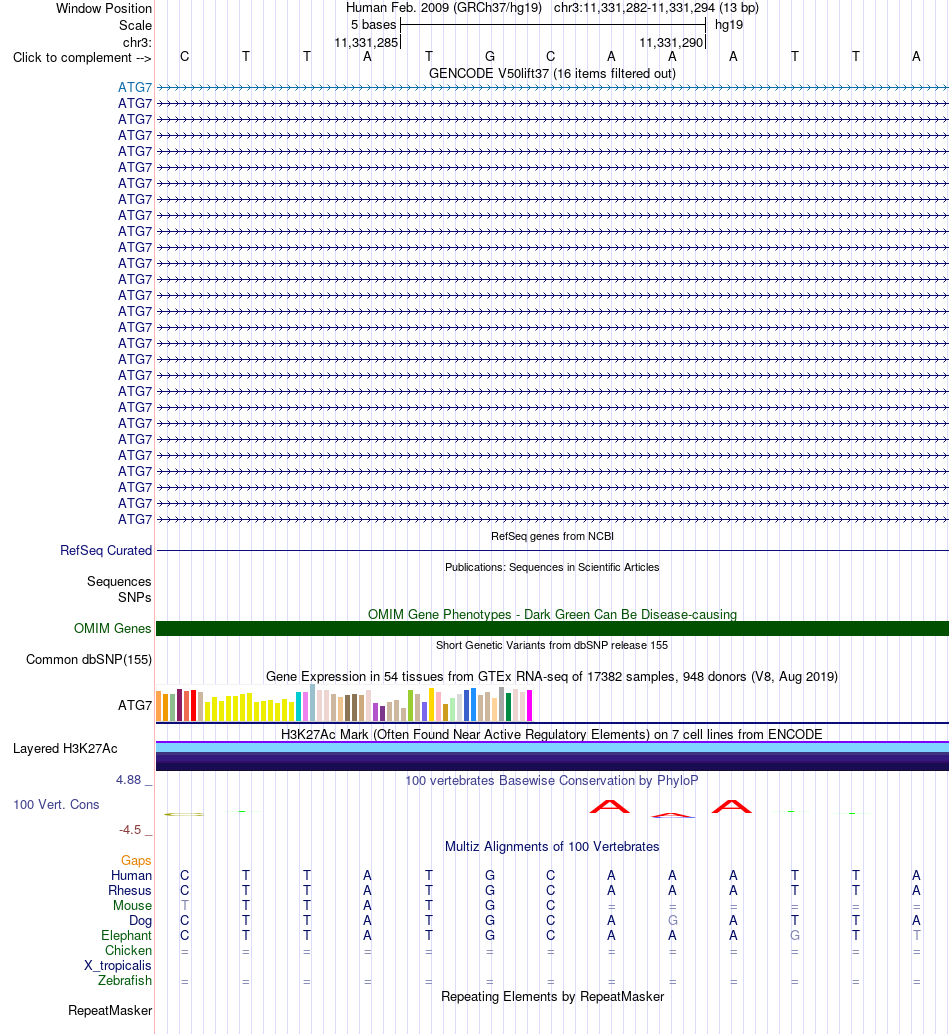The width and height of the screenshot is (950, 1034).
Task: Click the 'OMIM Genes' track label
Action: tap(112, 628)
